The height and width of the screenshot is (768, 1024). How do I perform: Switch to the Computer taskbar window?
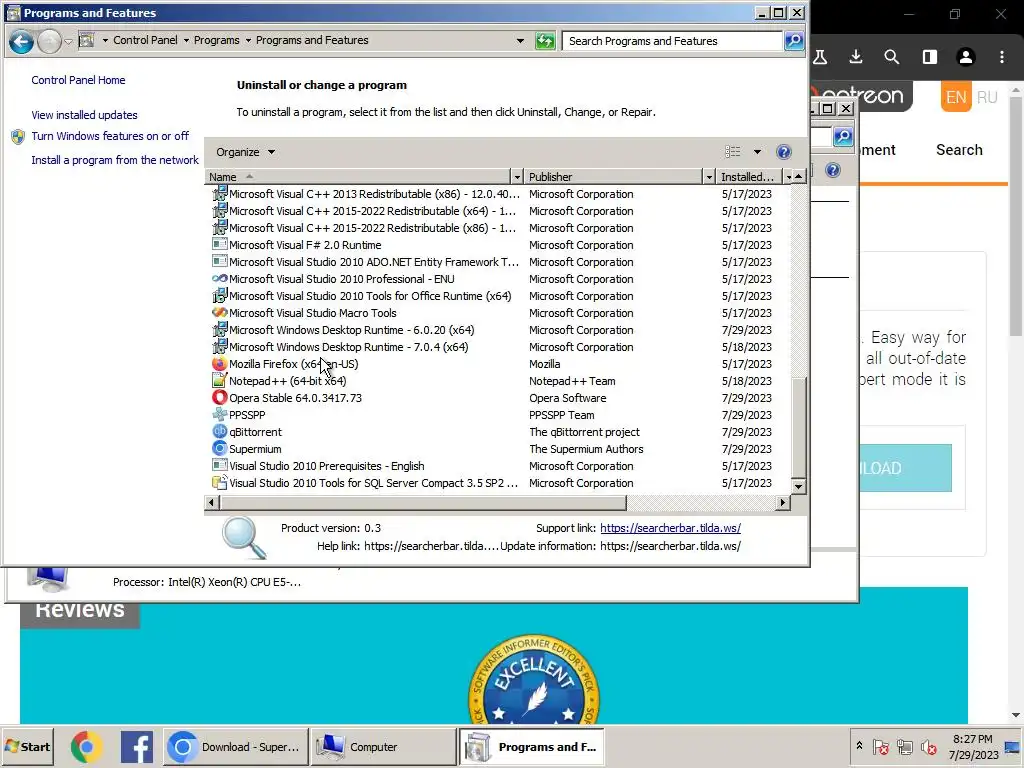(383, 747)
